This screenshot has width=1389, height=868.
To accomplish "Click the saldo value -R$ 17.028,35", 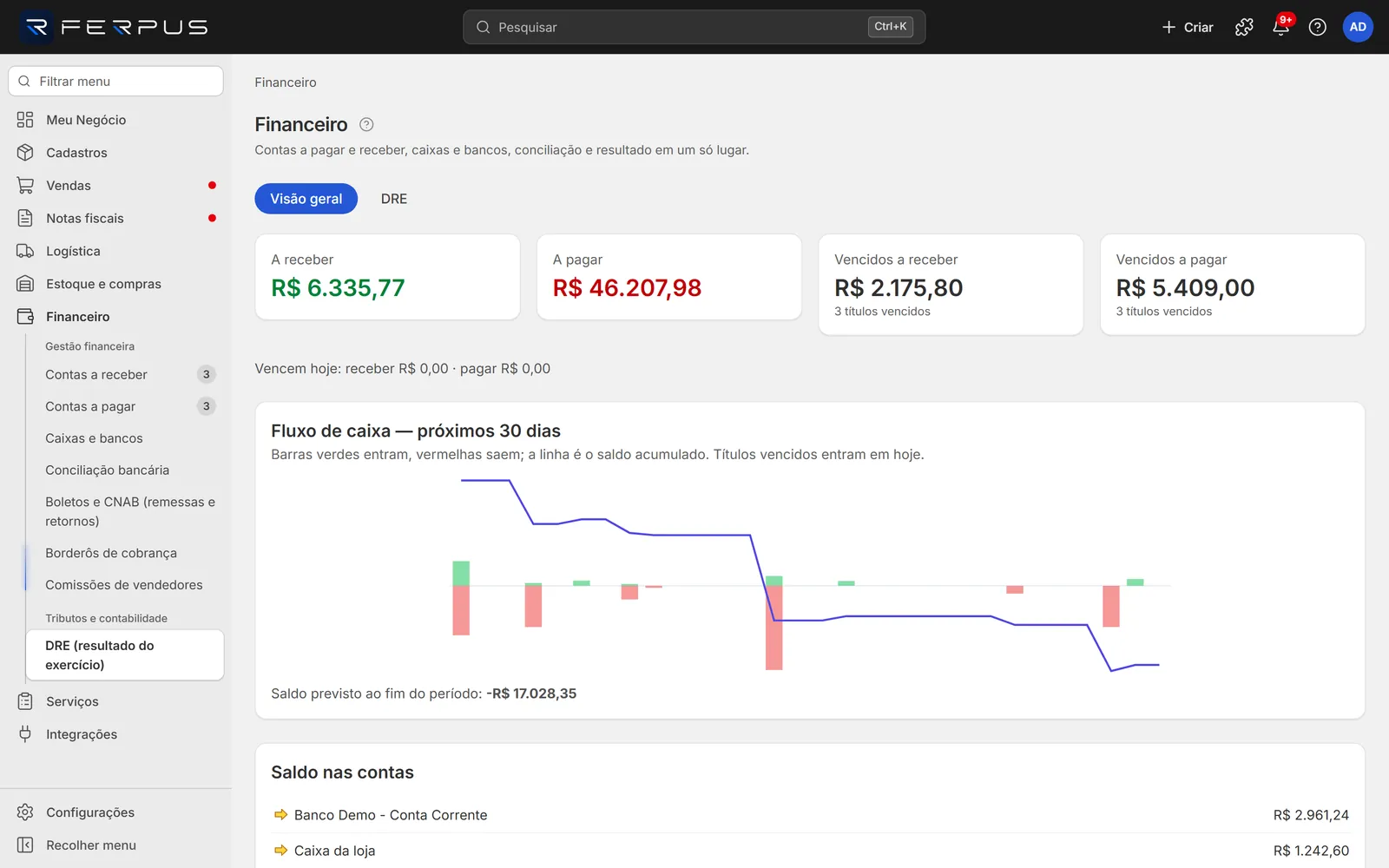I will click(531, 694).
